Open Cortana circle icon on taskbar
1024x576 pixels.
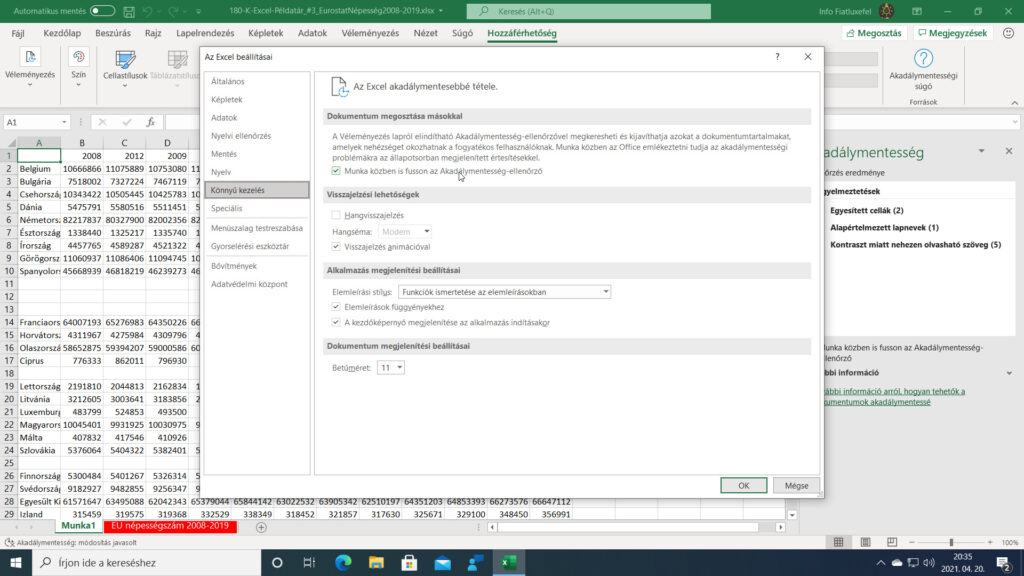pyautogui.click(x=277, y=562)
